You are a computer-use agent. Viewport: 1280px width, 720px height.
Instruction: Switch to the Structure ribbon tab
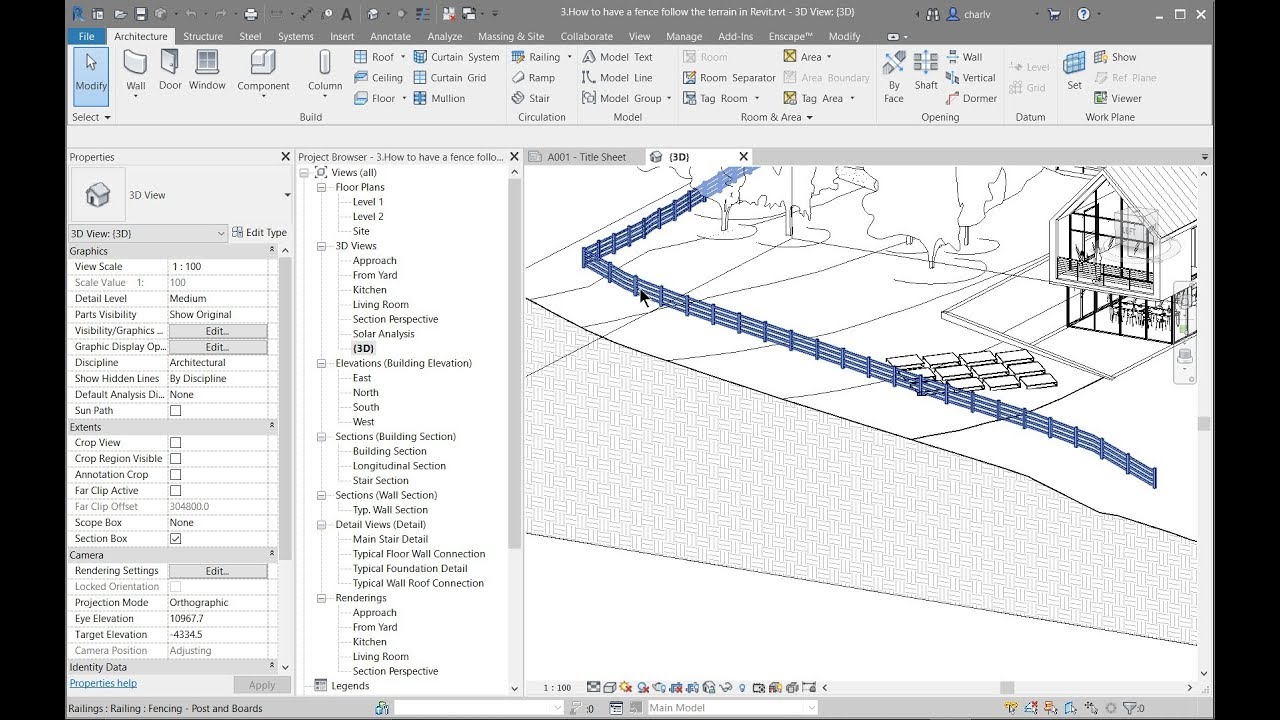point(203,36)
